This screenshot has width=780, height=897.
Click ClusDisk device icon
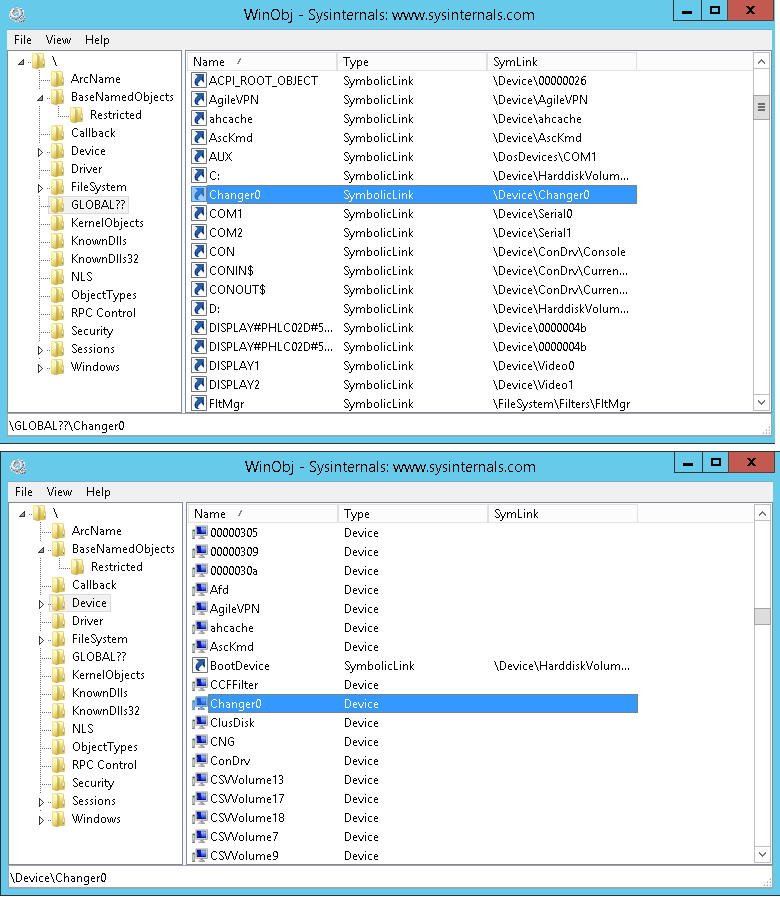pyautogui.click(x=200, y=723)
